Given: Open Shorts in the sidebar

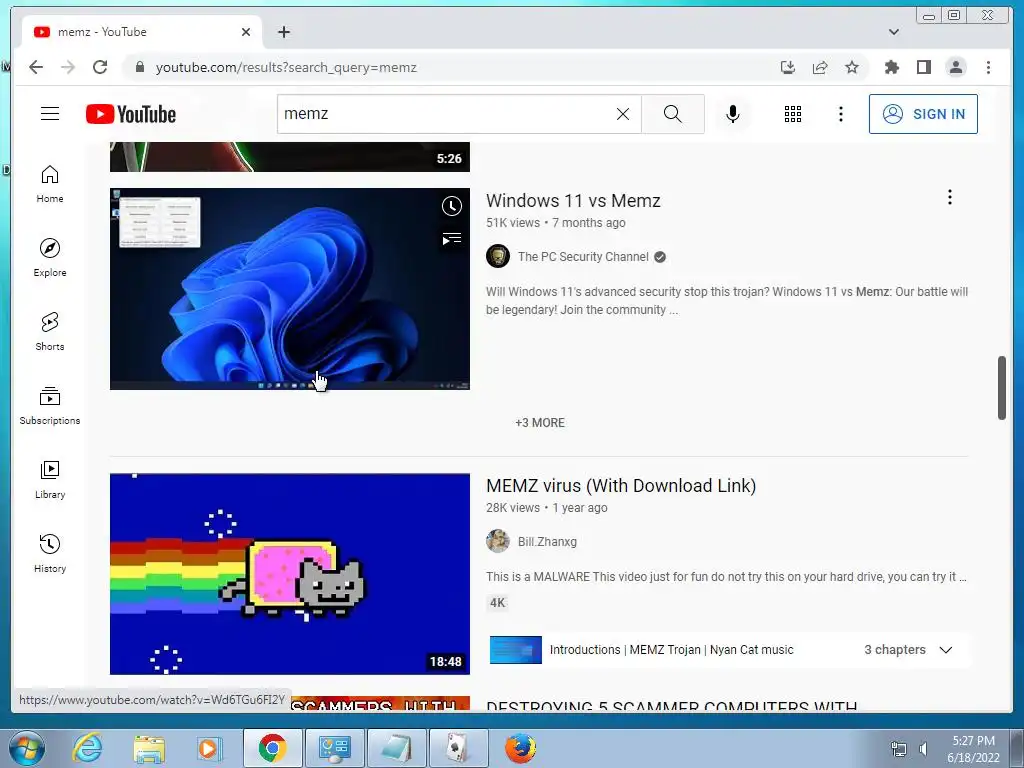Looking at the screenshot, I should (50, 332).
